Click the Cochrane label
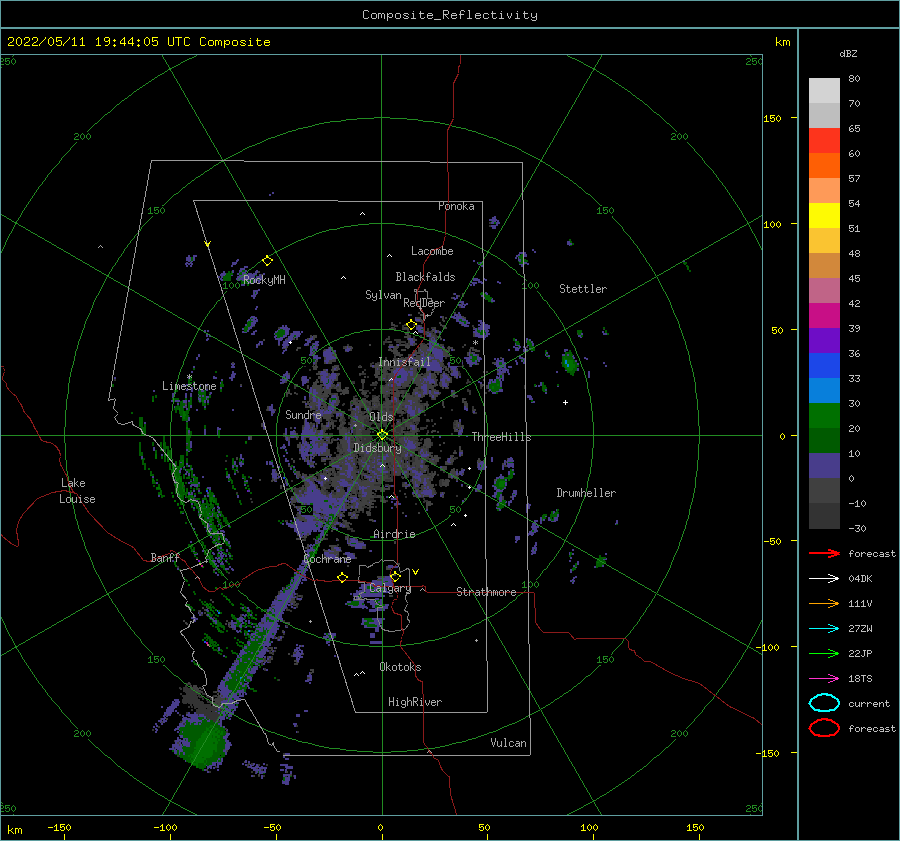Image resolution: width=900 pixels, height=841 pixels. [x=327, y=559]
